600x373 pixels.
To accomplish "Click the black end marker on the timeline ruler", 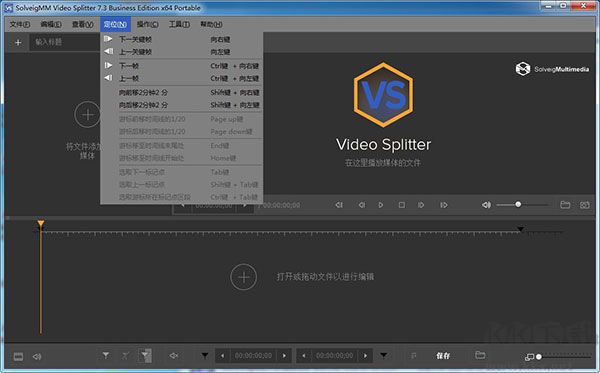I will pyautogui.click(x=520, y=229).
